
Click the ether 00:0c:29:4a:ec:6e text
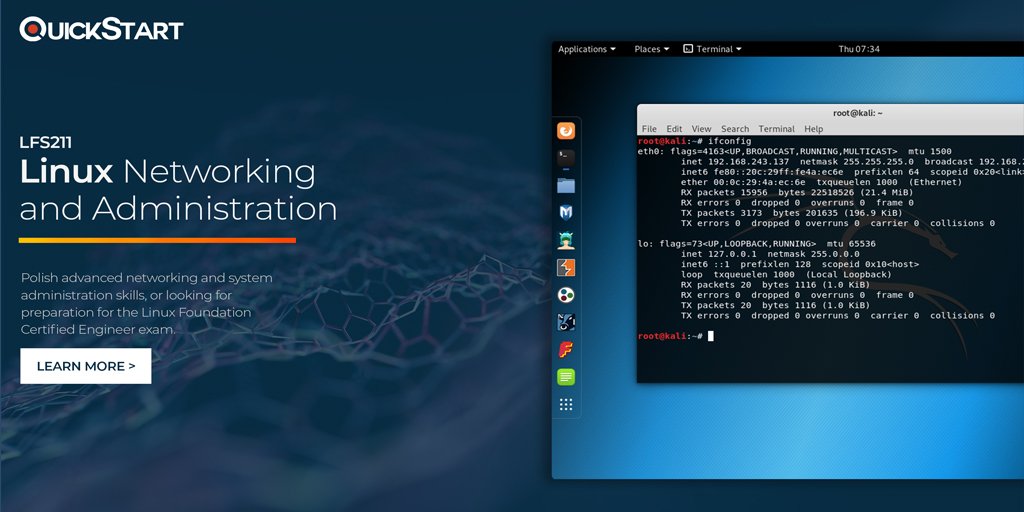[x=743, y=182]
